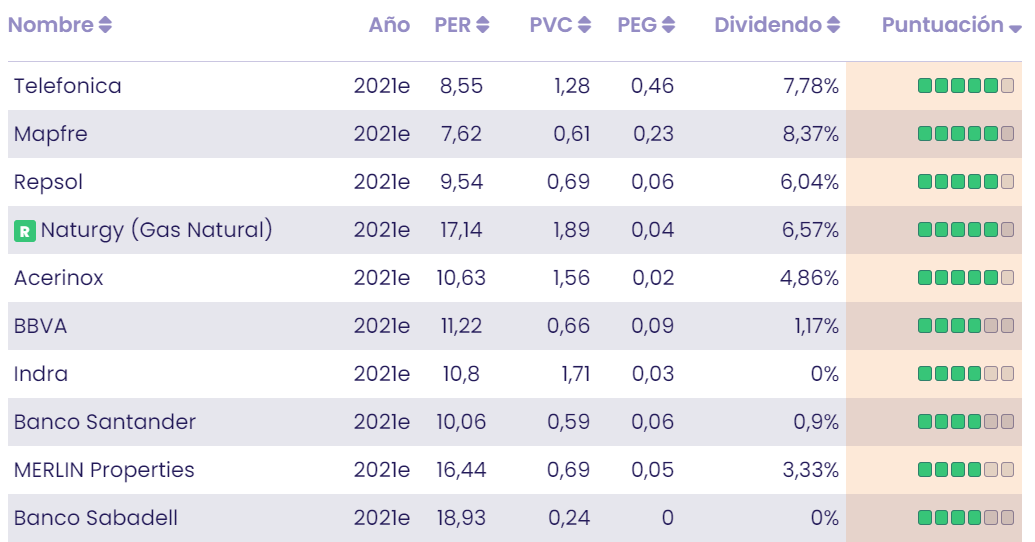Click the Dividendo sort arrows icon
This screenshot has height=542, width=1035.
[x=834, y=26]
